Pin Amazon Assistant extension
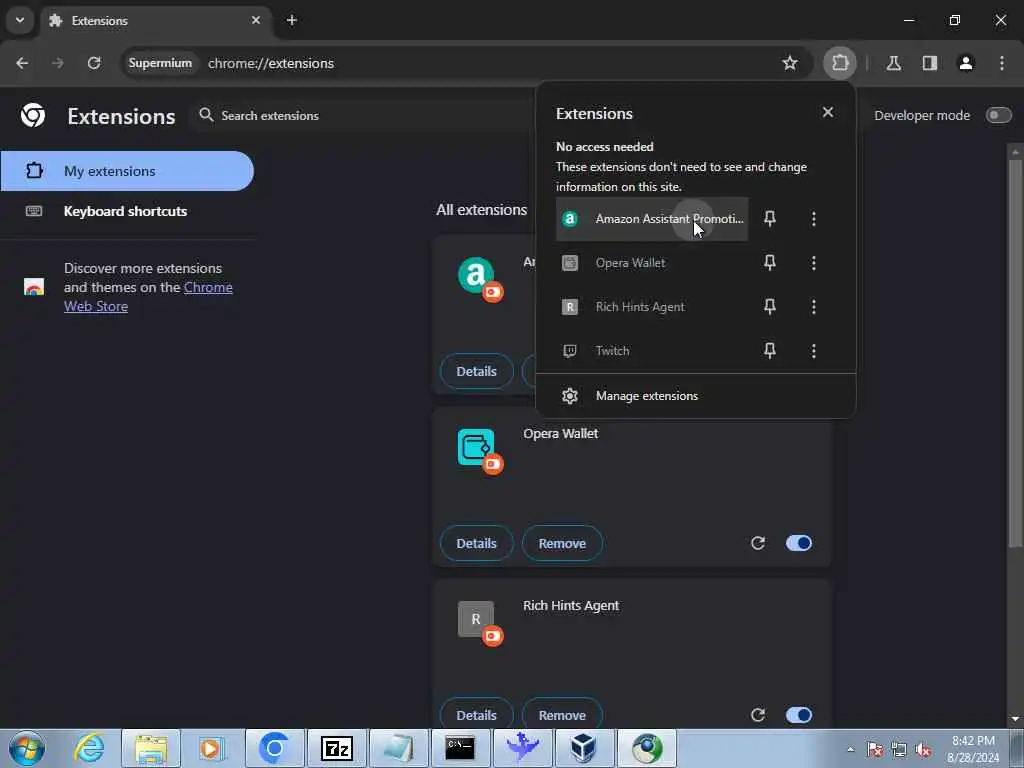Screen dimensions: 1024x768 [x=770, y=219]
